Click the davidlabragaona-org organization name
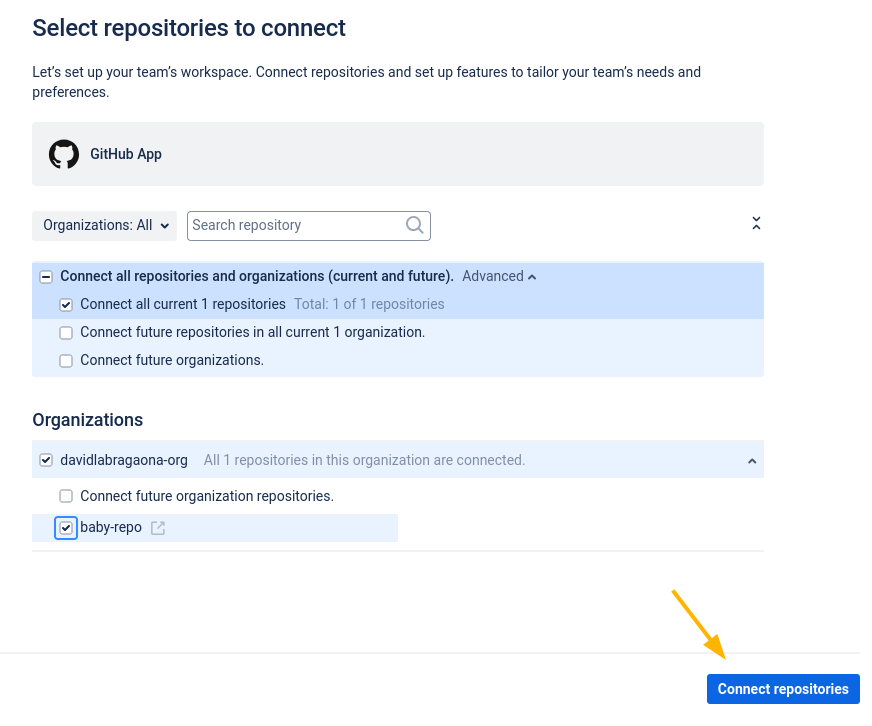Screen dimensions: 872x726 124,461
